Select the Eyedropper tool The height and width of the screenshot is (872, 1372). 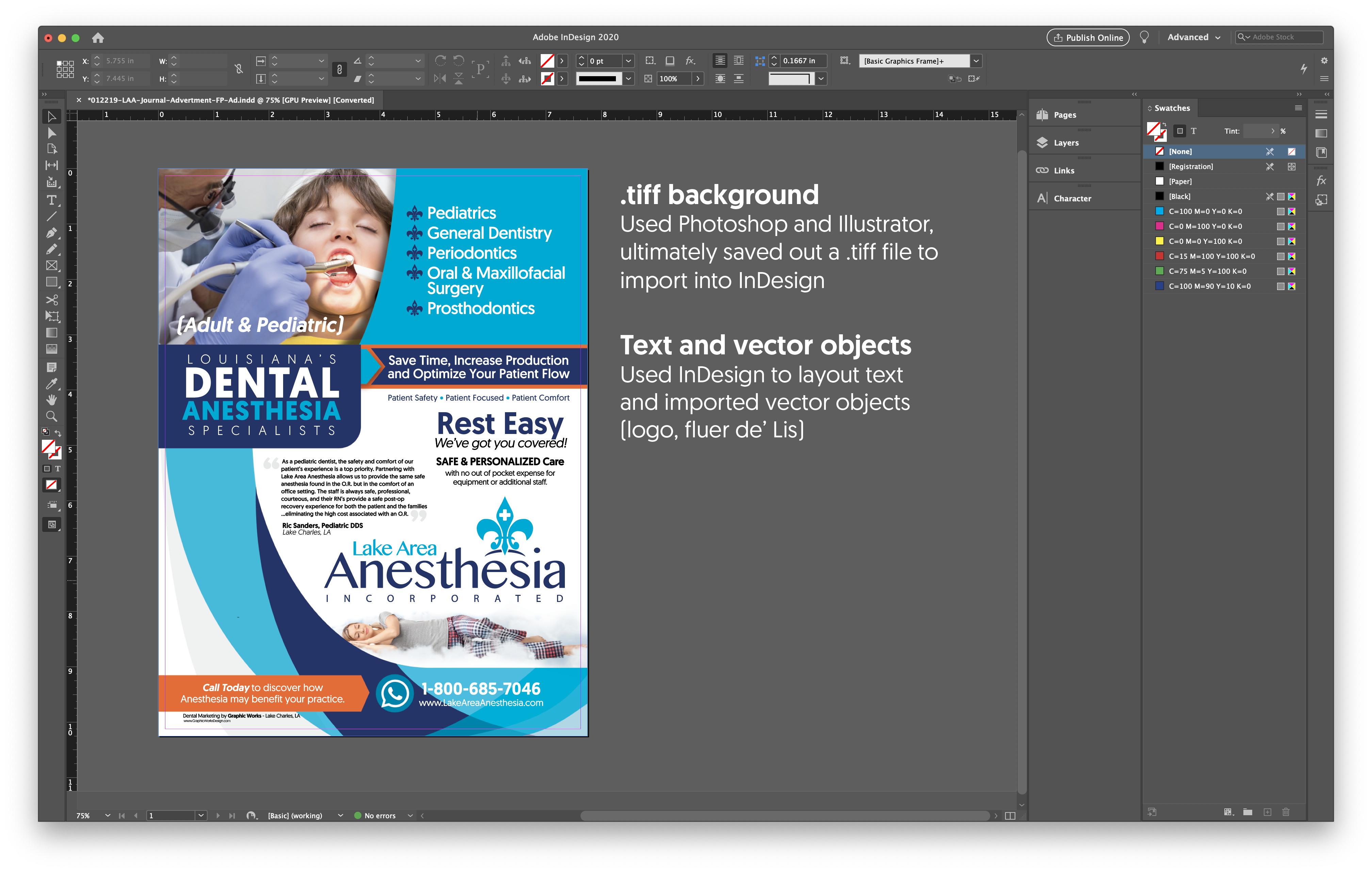[x=52, y=384]
